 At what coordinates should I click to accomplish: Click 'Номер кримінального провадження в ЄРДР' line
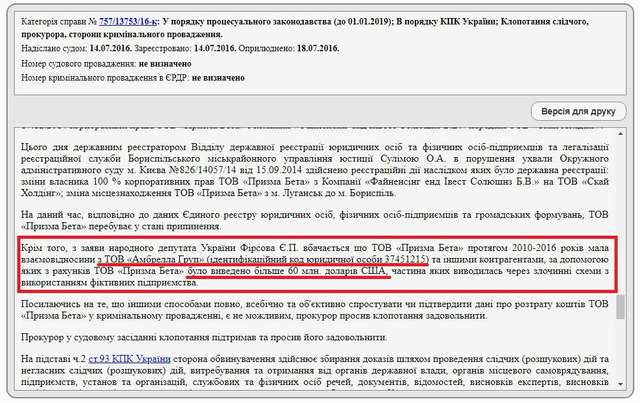[x=133, y=78]
